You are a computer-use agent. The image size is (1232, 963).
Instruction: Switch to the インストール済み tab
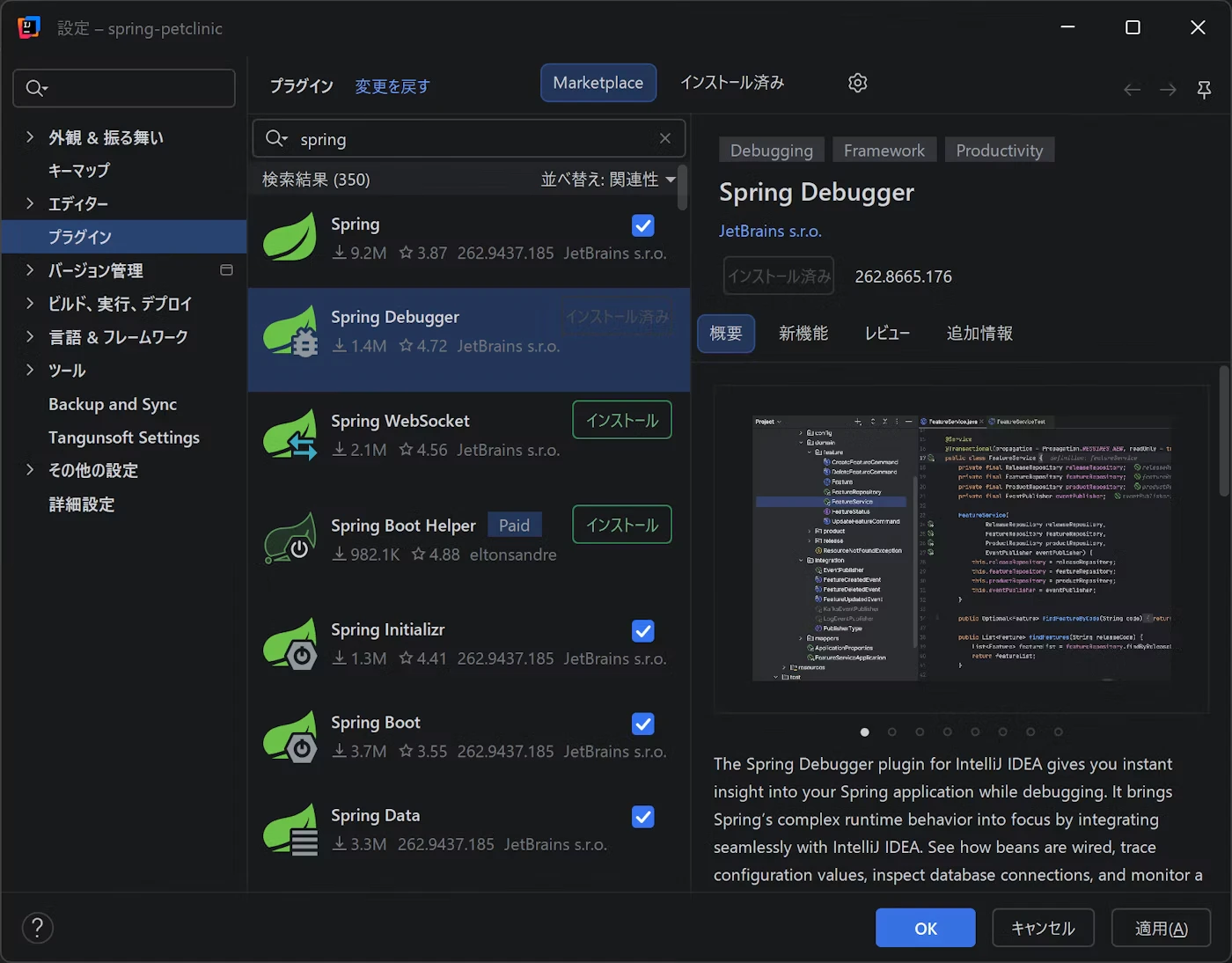(732, 83)
